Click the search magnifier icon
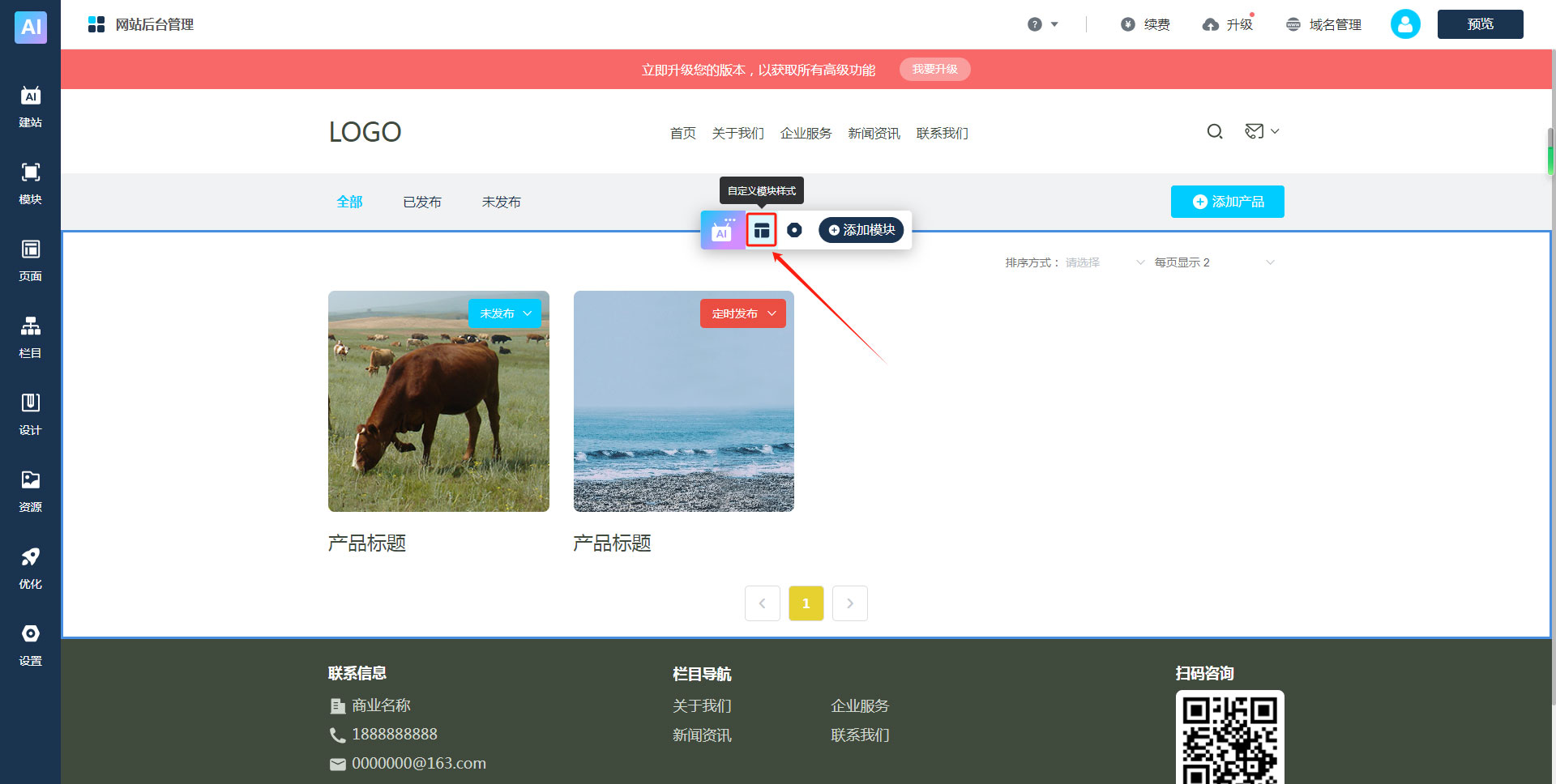 pos(1214,131)
